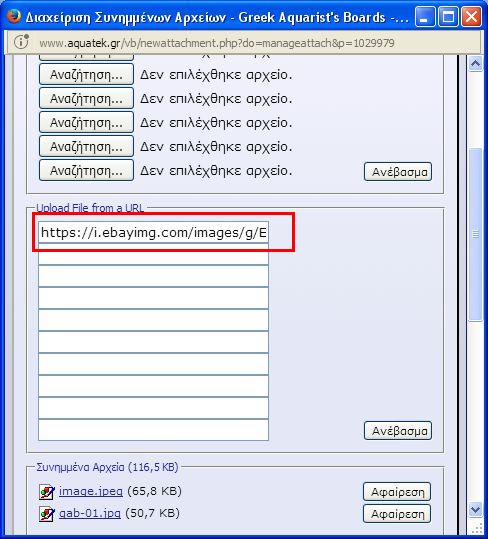Open the gab-01.jpg attachment link
Image resolution: width=488 pixels, height=539 pixels.
90,514
